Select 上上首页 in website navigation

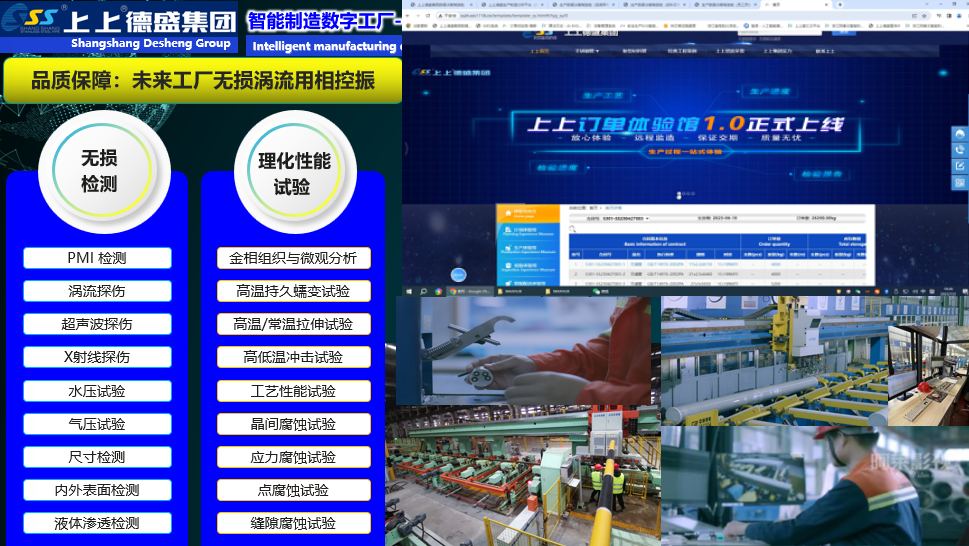tap(540, 51)
